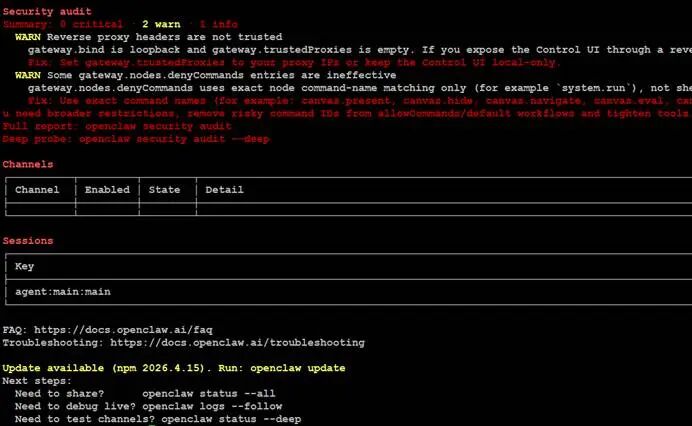Click the 'agent:main:main' session row
The image size is (692, 426).
coord(63,292)
